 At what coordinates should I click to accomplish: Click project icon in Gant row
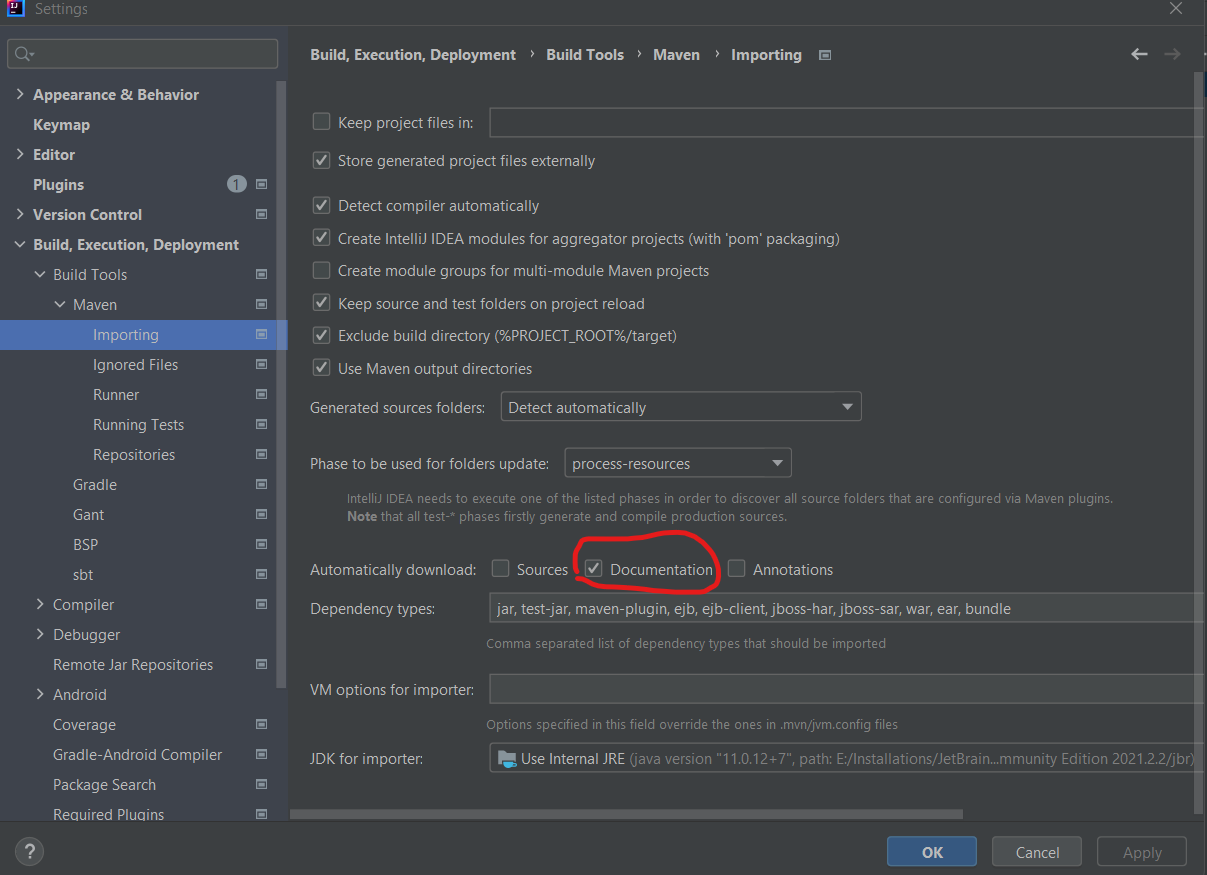(x=262, y=514)
